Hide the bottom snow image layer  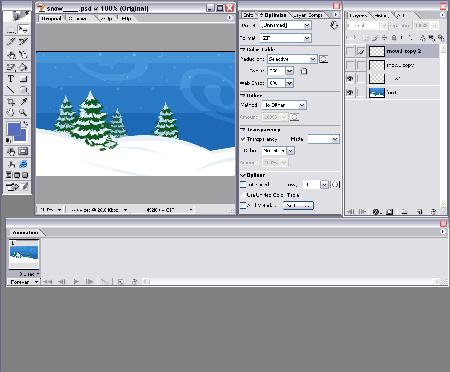[350, 92]
